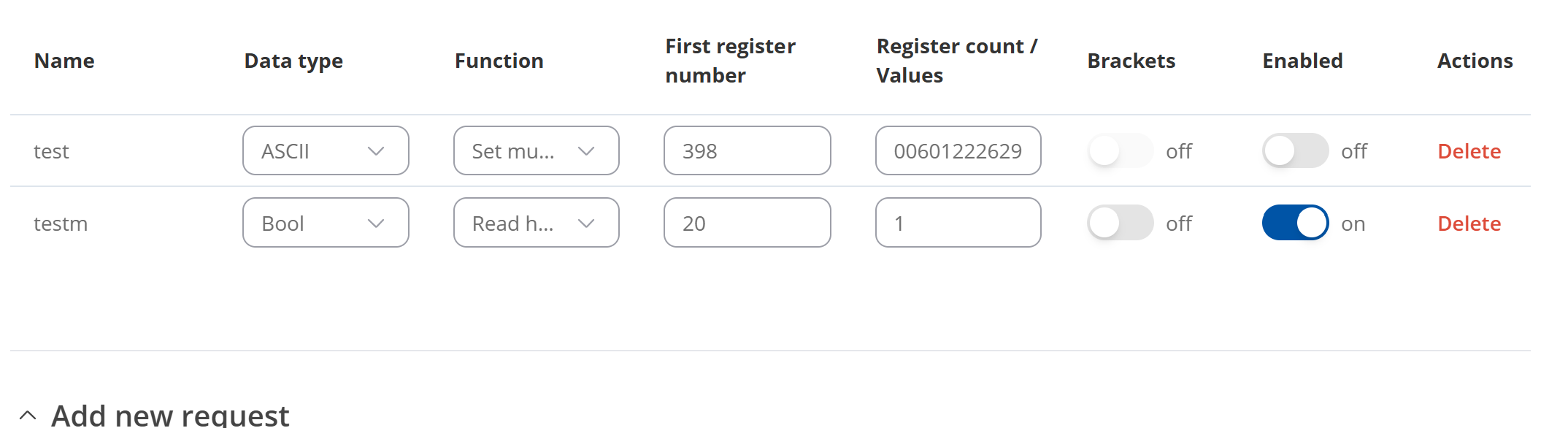Open Function dropdown for test row

pos(536,150)
